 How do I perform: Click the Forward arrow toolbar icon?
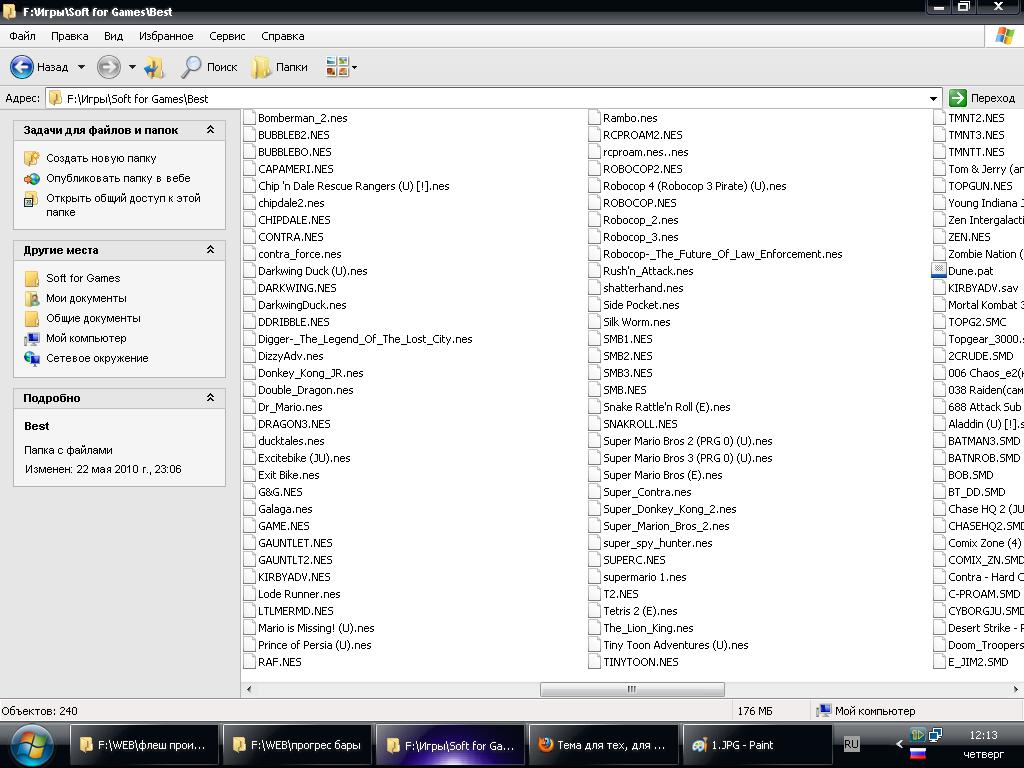[x=108, y=67]
